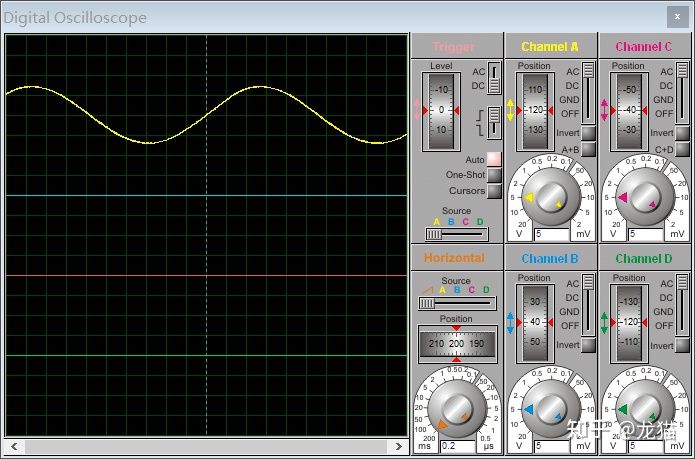Image resolution: width=695 pixels, height=459 pixels.
Task: Toggle C+D sum button
Action: tap(682, 149)
